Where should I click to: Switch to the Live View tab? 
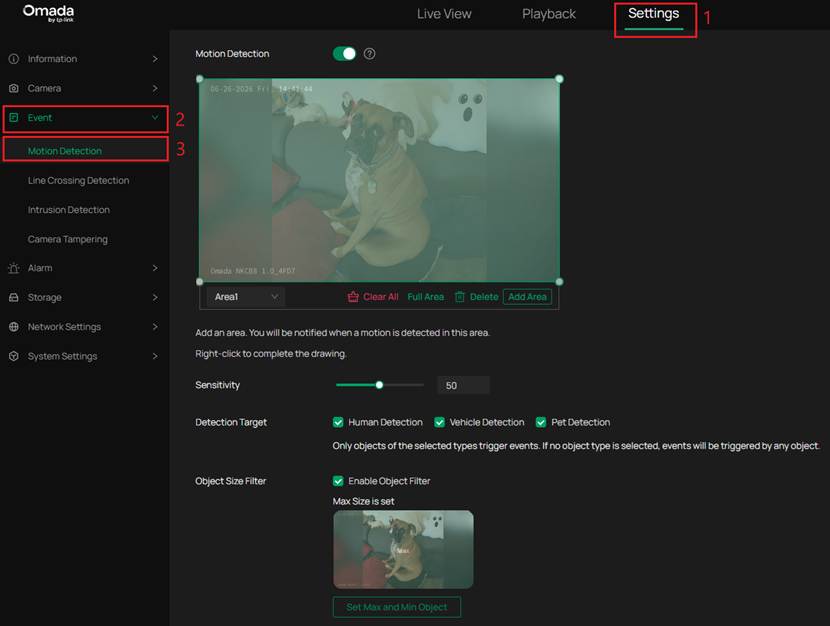[x=444, y=14]
